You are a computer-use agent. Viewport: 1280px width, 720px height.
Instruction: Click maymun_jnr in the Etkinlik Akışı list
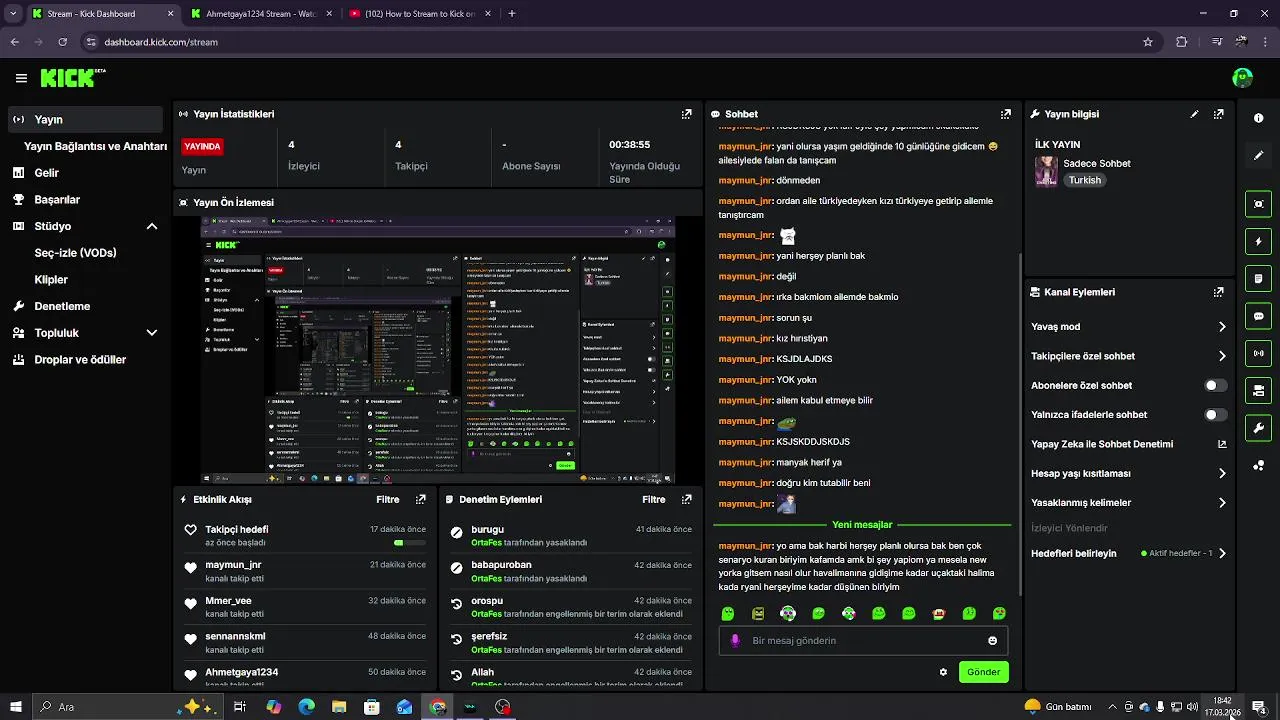coord(233,565)
